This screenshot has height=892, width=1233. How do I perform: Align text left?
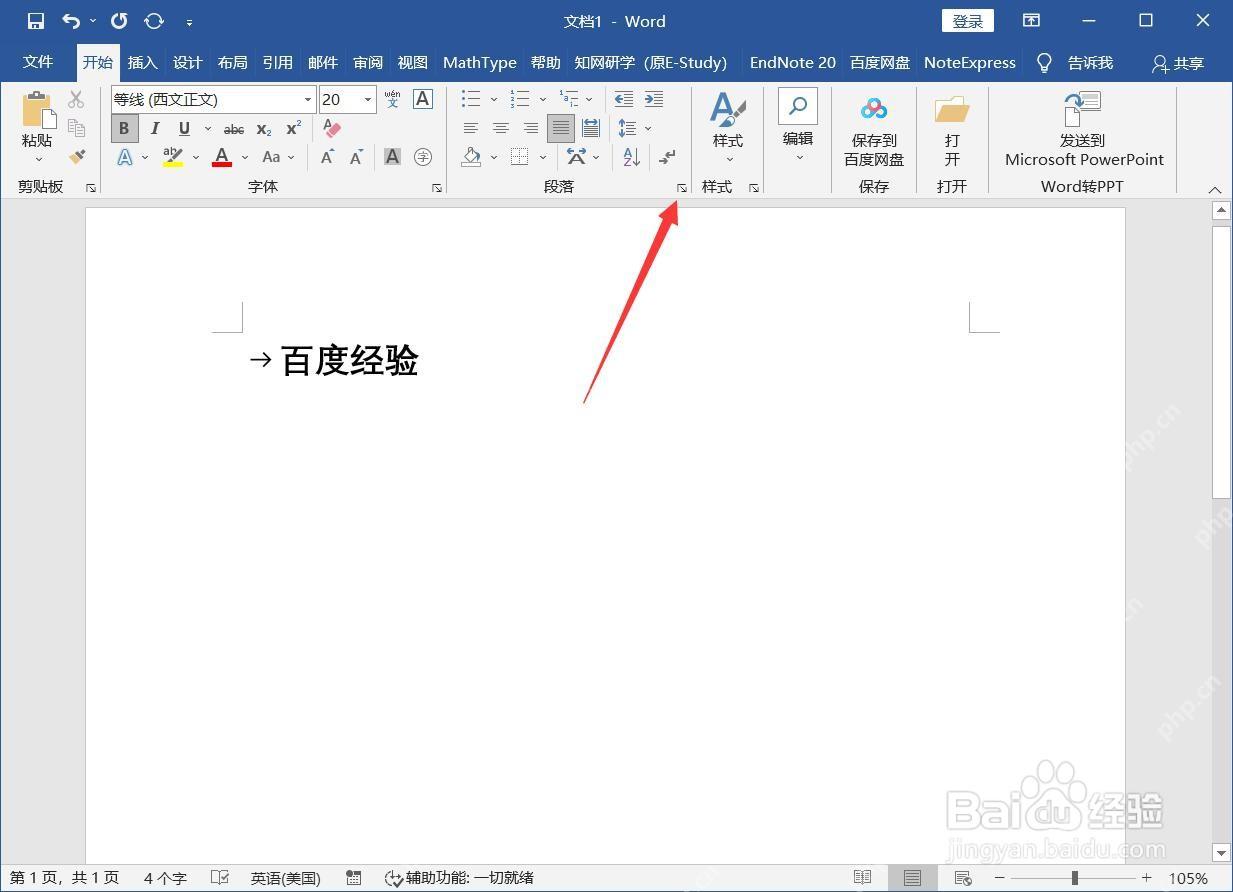(471, 128)
